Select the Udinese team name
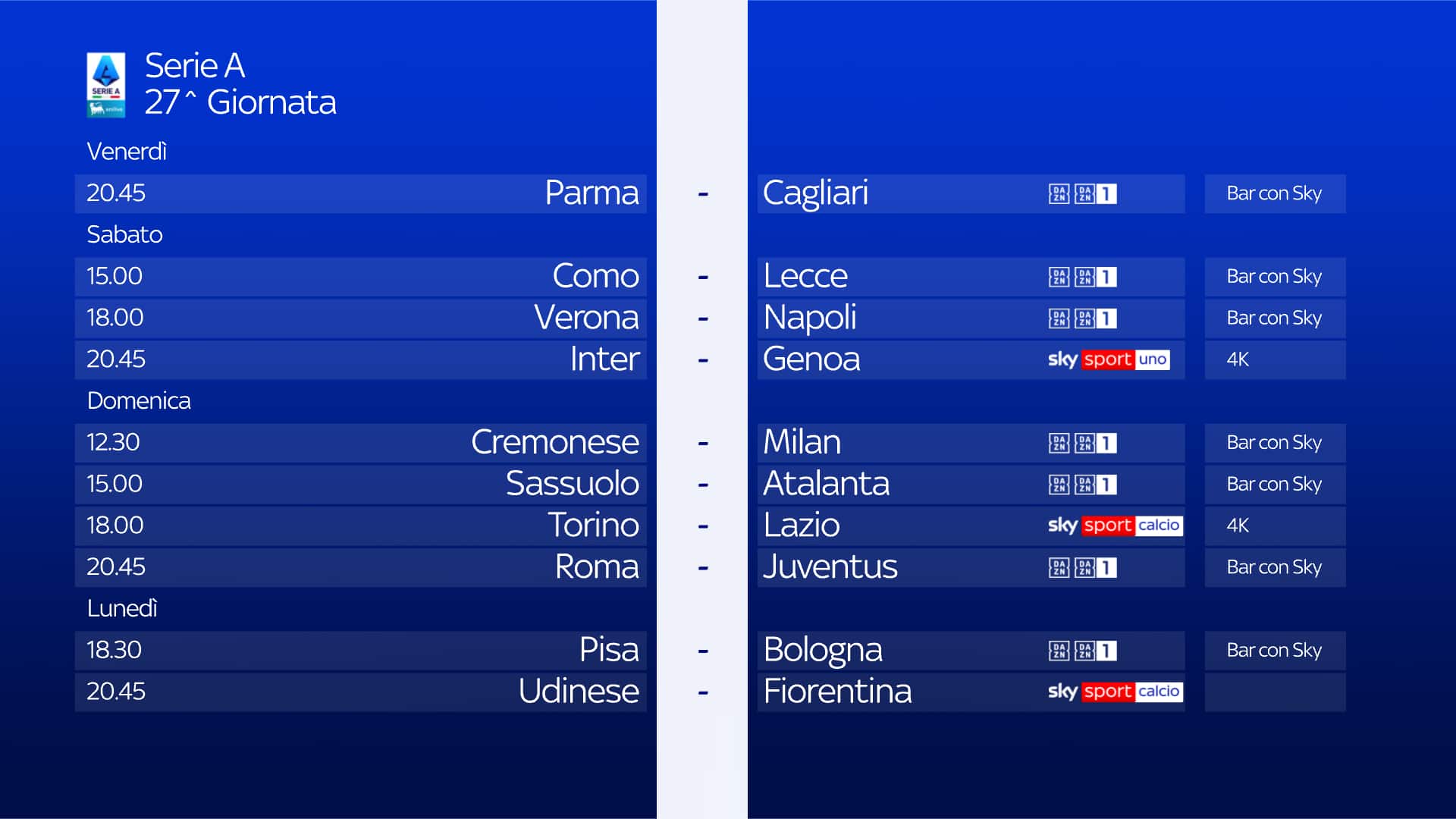Viewport: 1456px width, 819px height. tap(579, 692)
